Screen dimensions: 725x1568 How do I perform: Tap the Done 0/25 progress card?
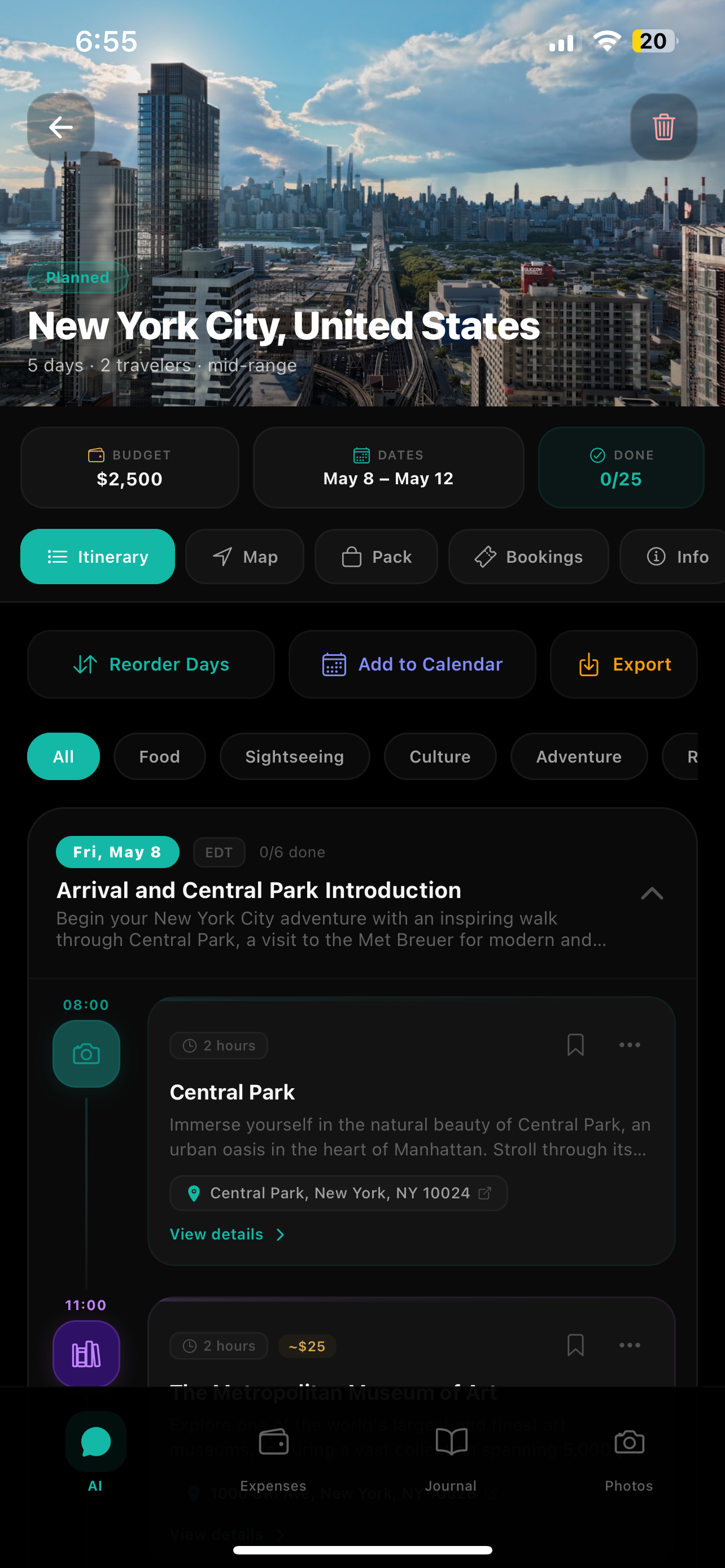(621, 467)
